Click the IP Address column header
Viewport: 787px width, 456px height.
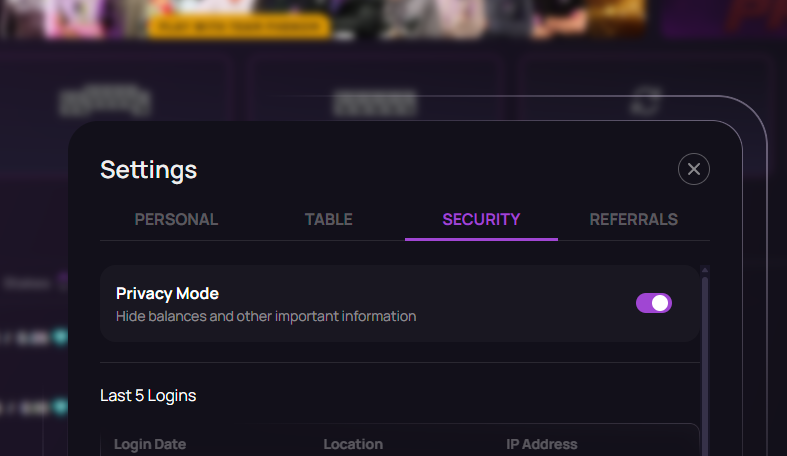point(542,444)
